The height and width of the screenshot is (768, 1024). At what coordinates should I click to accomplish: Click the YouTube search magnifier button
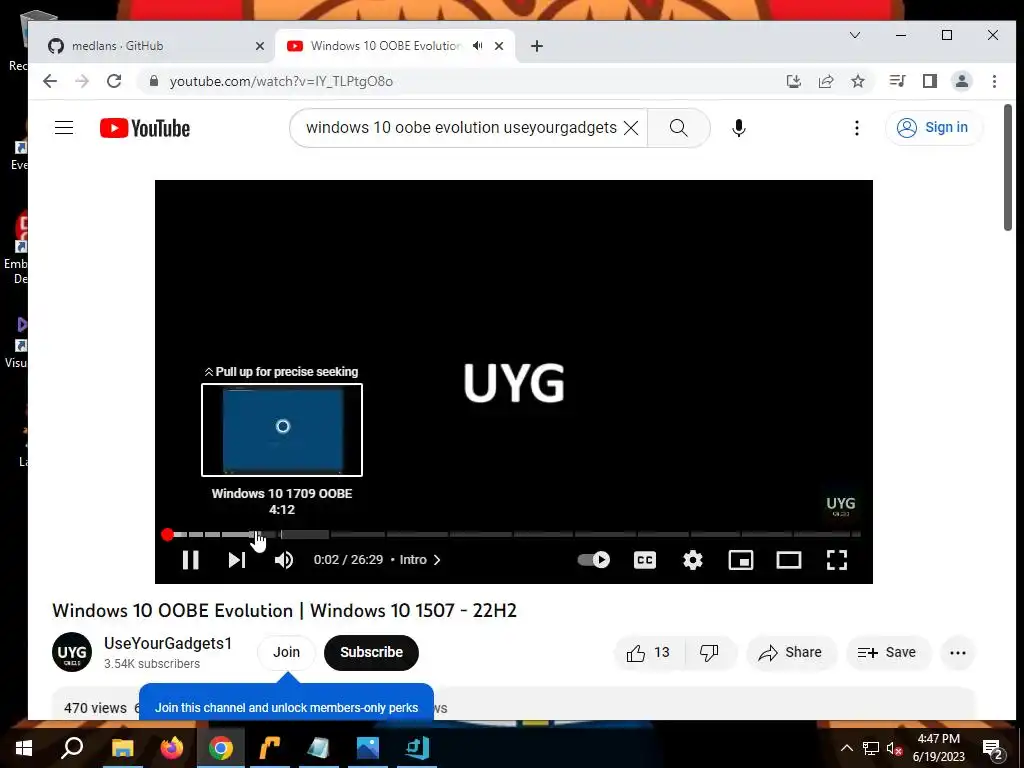(x=679, y=127)
